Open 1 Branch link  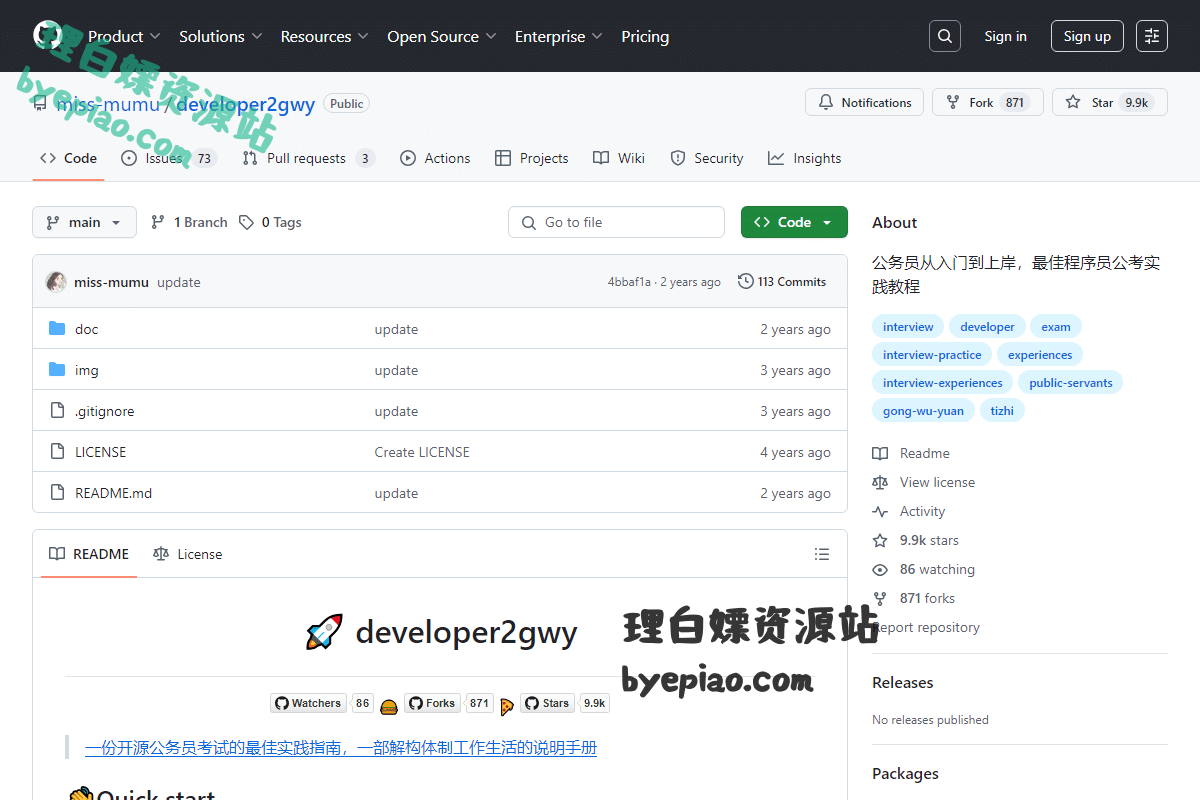[189, 222]
